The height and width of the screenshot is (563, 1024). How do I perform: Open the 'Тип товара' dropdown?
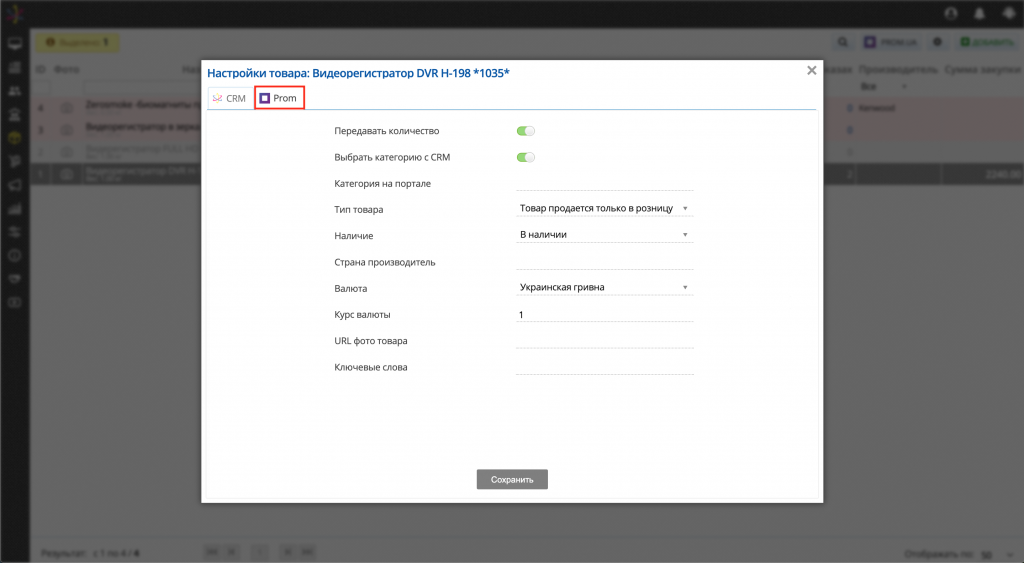[x=605, y=208]
